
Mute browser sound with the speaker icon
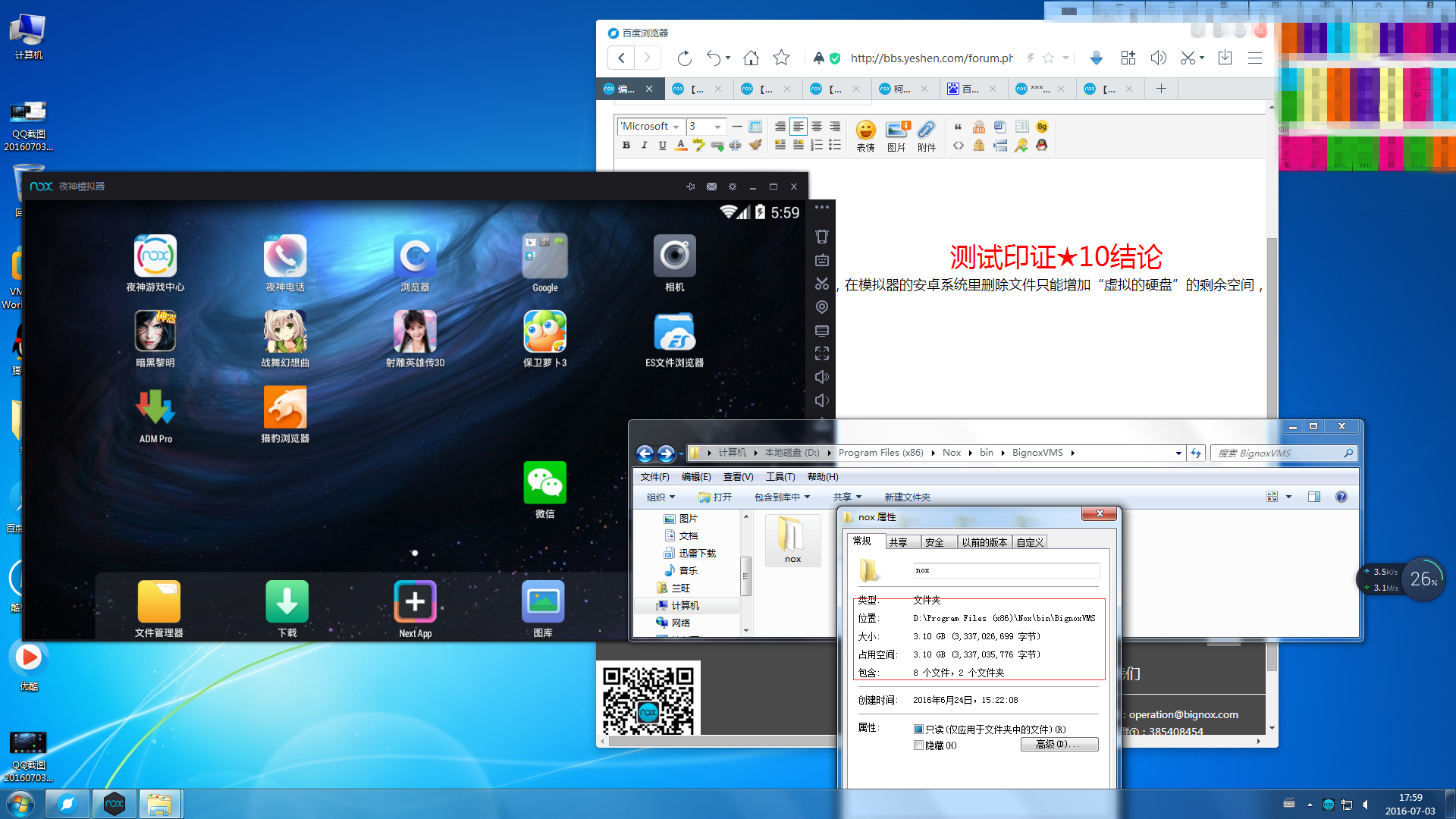click(1158, 58)
